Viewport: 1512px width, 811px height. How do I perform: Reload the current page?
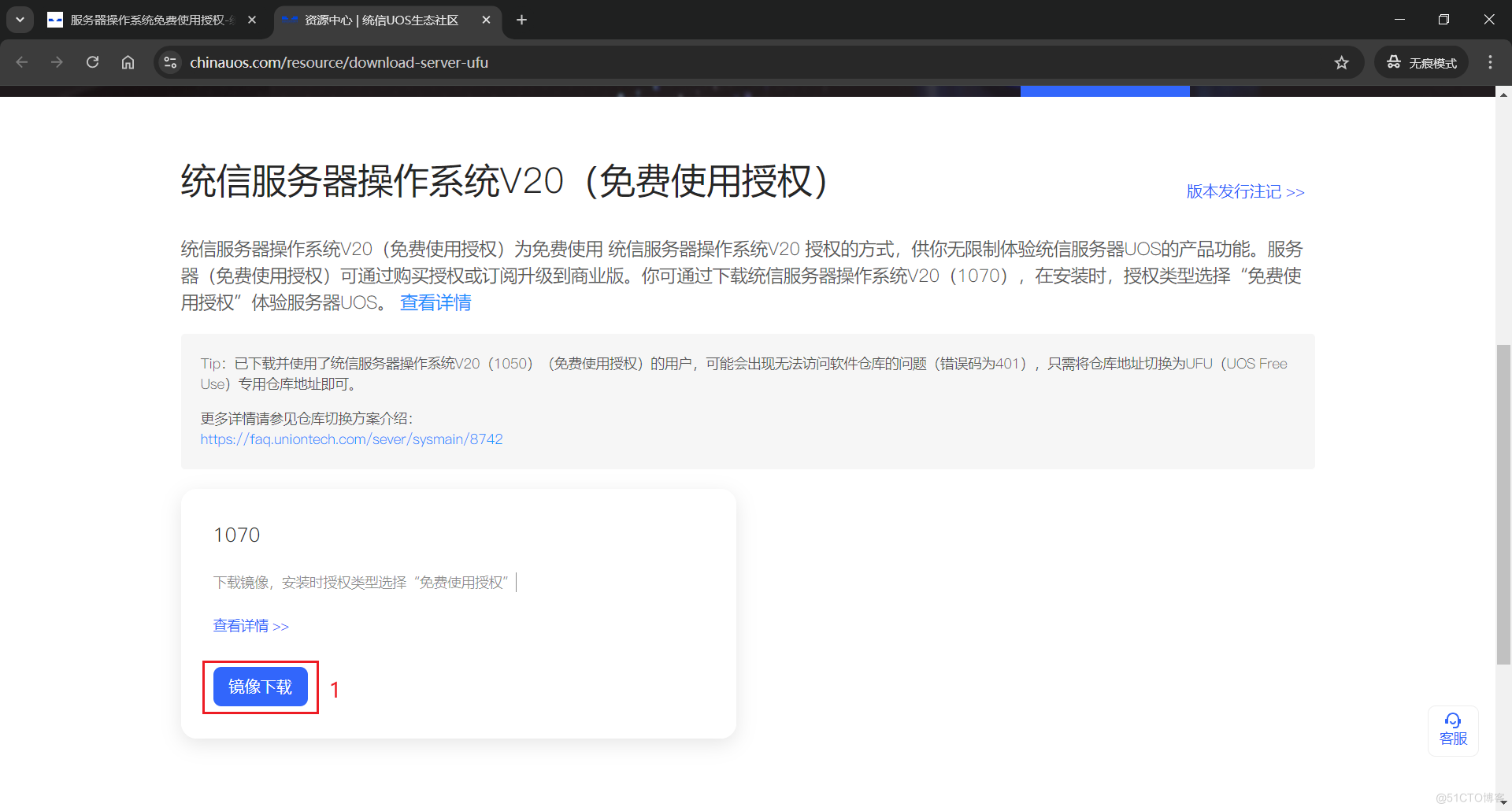pos(92,62)
